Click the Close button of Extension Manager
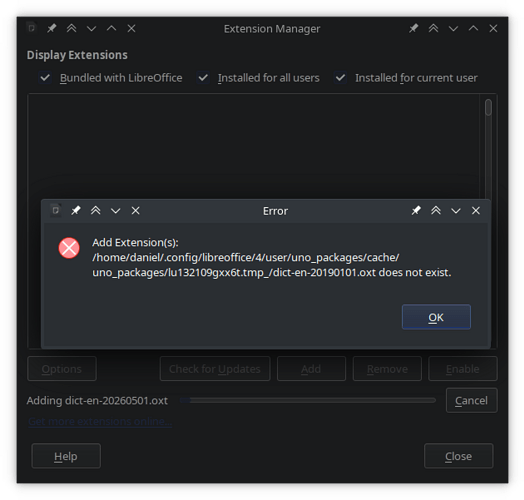This screenshot has width=524, height=500. pyautogui.click(x=458, y=456)
